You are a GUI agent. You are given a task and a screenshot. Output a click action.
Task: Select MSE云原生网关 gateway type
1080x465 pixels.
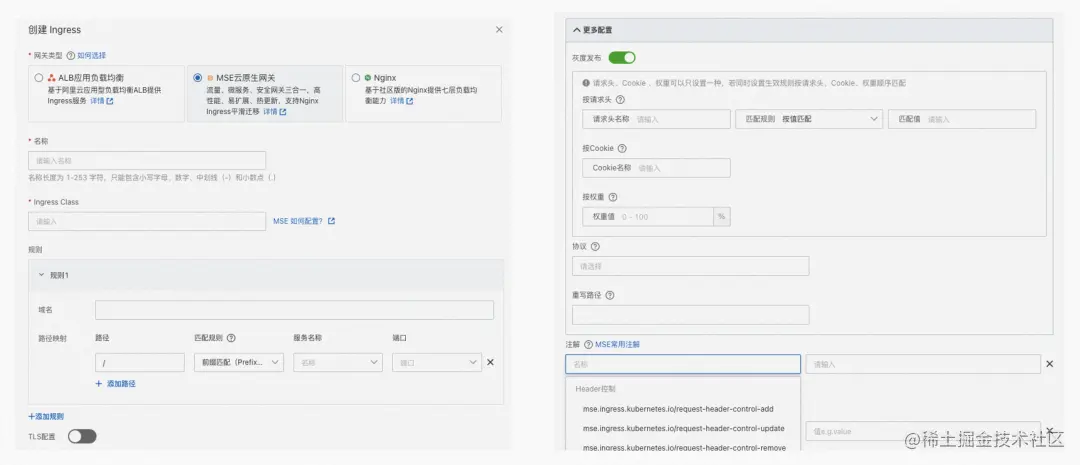coord(198,78)
